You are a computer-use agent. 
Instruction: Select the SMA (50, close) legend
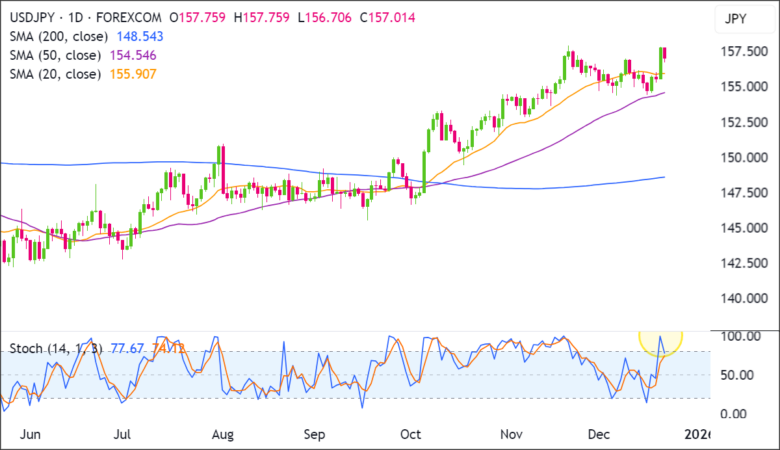click(55, 56)
